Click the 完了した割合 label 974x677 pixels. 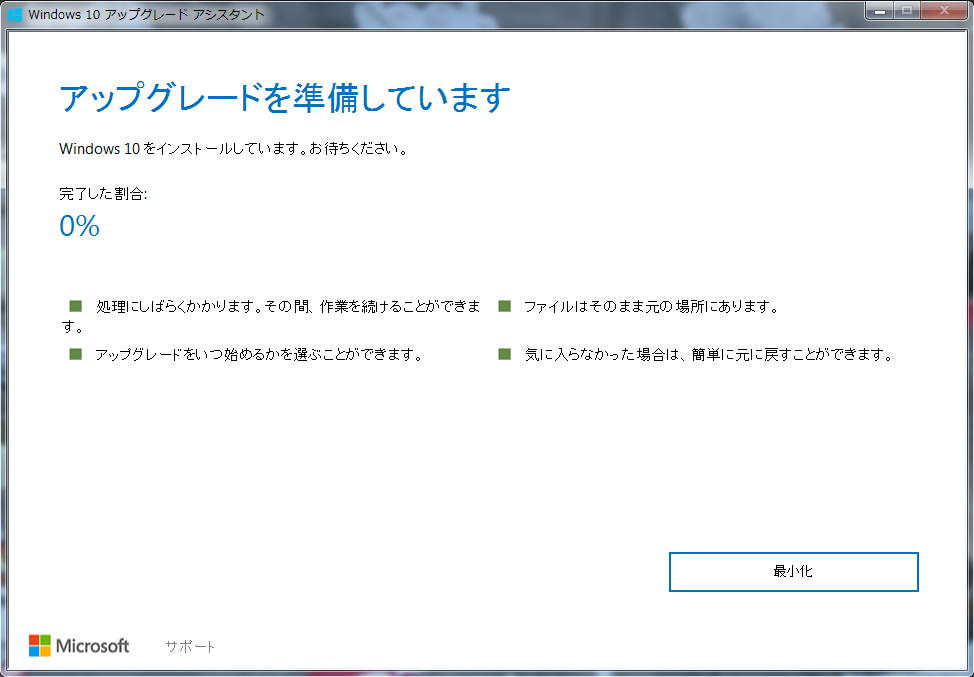(103, 194)
